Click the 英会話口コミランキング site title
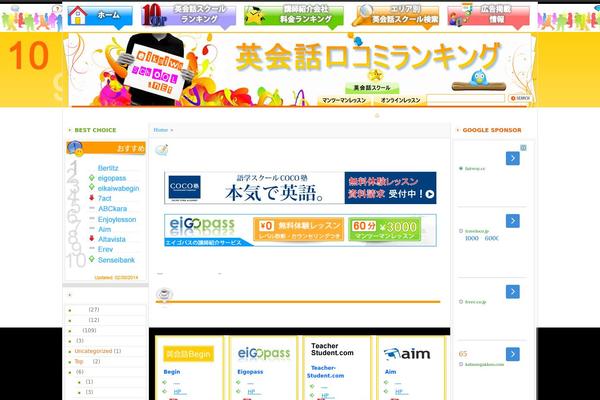Image resolution: width=600 pixels, height=400 pixels. pos(368,57)
